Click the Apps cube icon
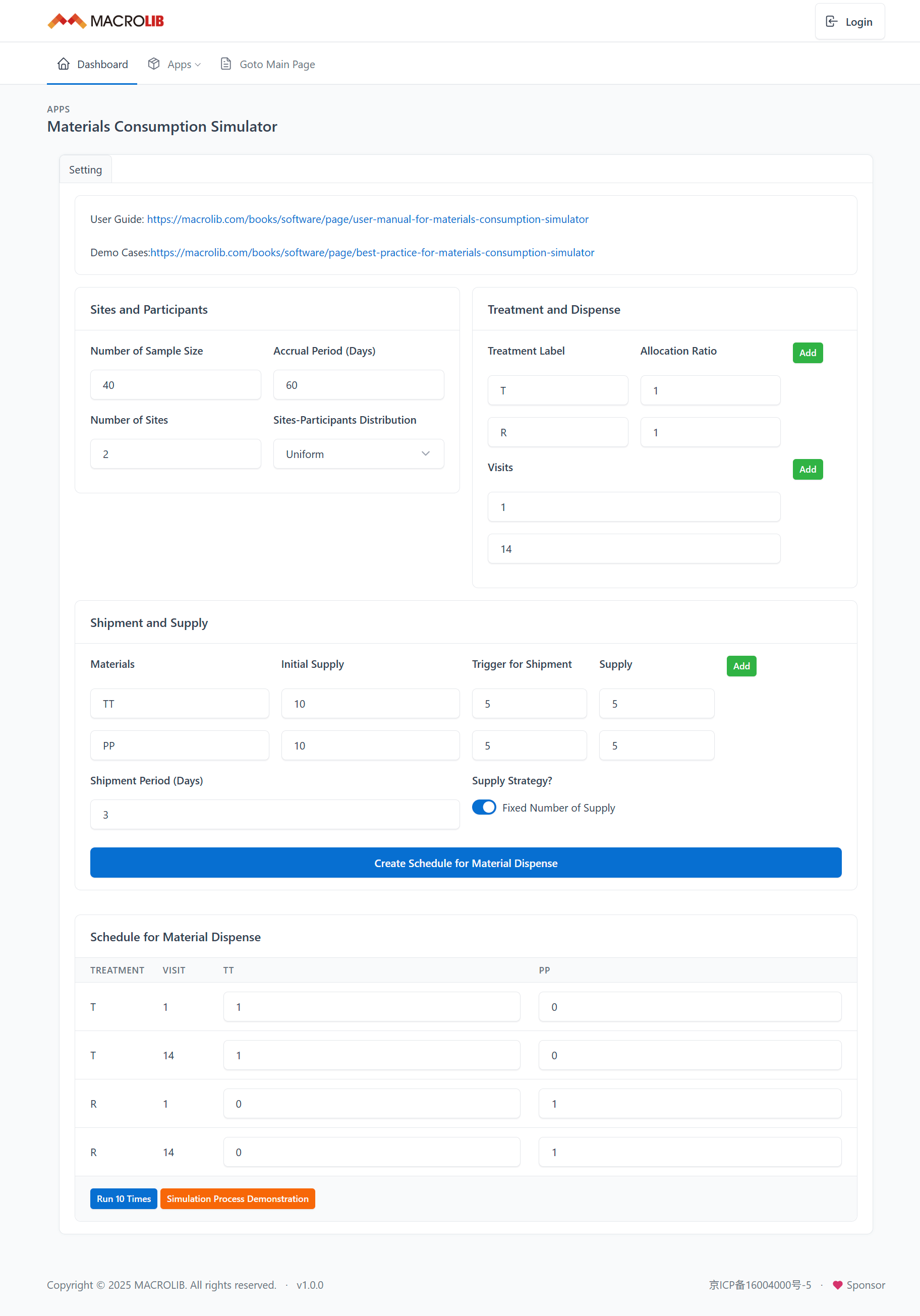920x1316 pixels. [154, 64]
